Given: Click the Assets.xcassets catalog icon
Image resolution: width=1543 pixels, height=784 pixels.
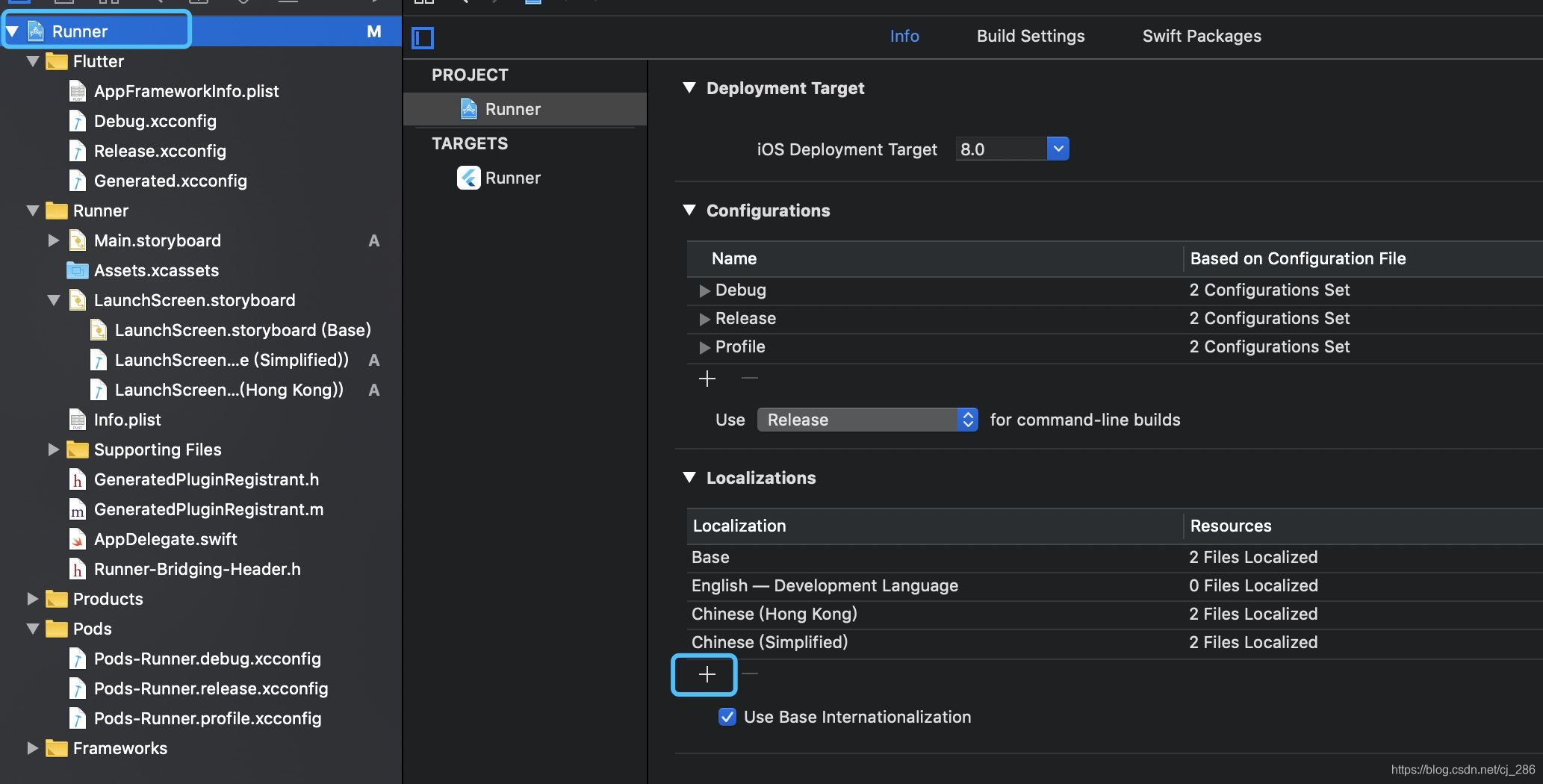Looking at the screenshot, I should tap(78, 270).
